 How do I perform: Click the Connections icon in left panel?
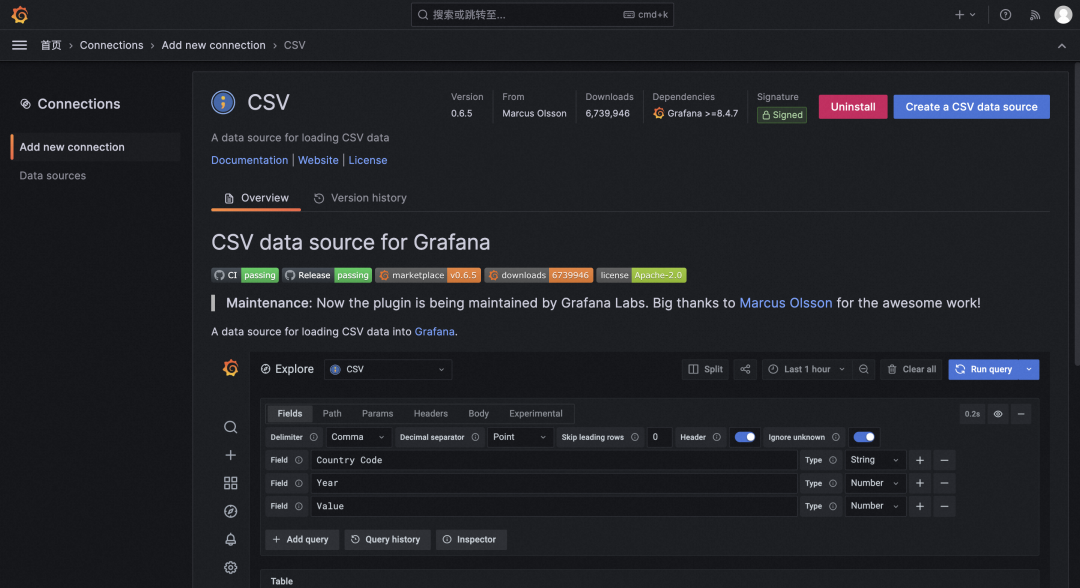pyautogui.click(x=24, y=104)
